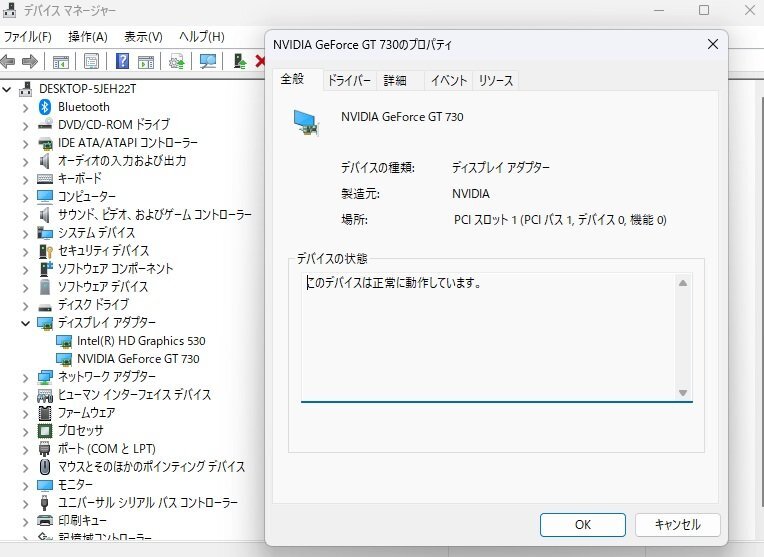Close the GT 730 properties dialog
Screen dimensions: 764x557
coord(713,44)
